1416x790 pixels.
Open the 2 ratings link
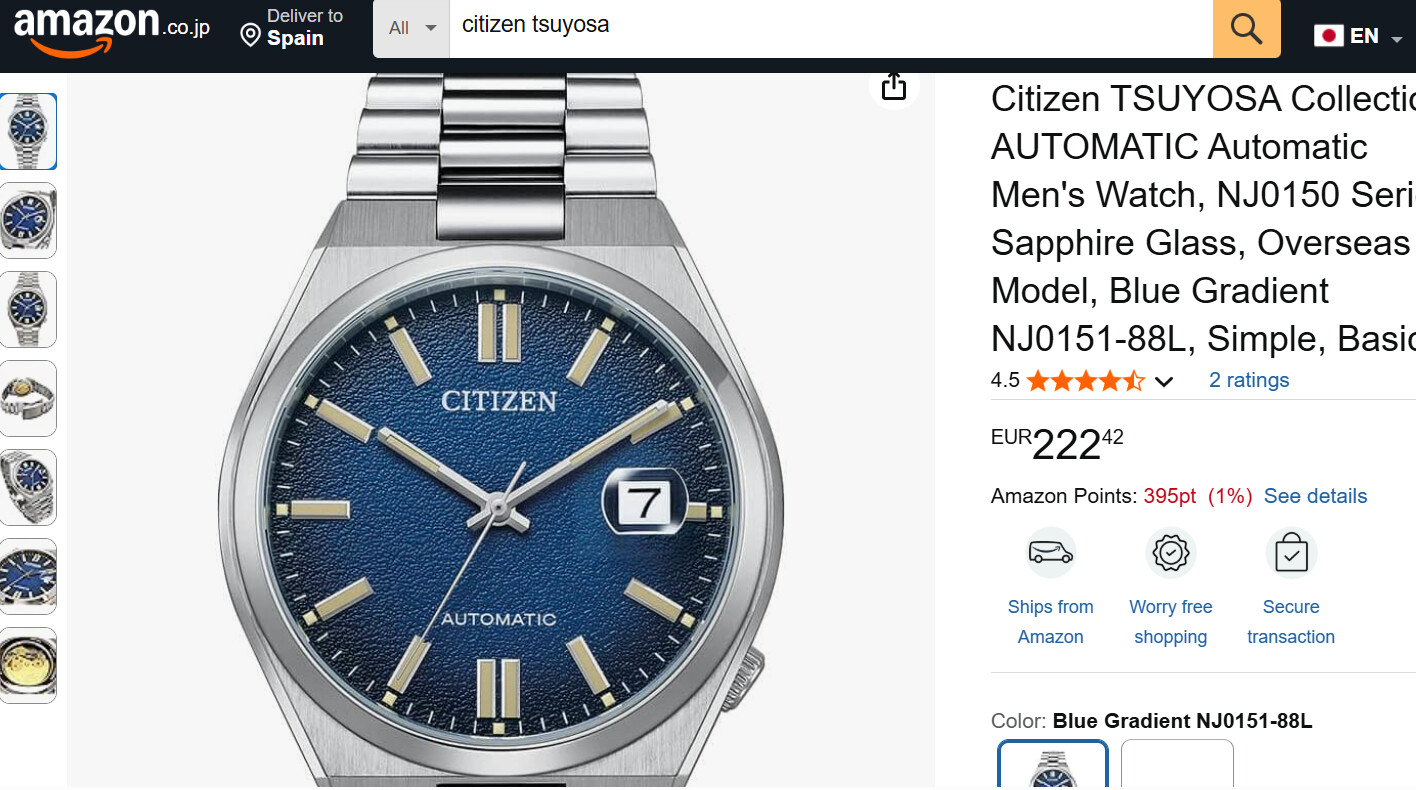click(1248, 380)
